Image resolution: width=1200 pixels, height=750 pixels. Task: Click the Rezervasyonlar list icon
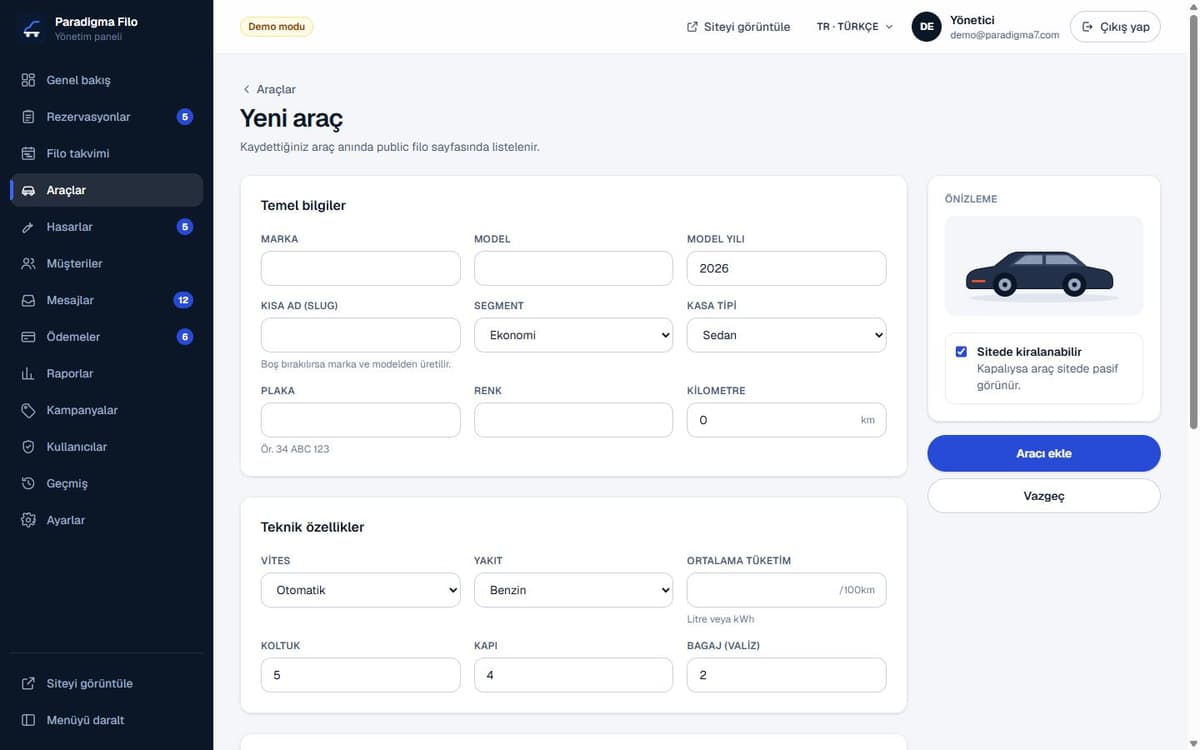pyautogui.click(x=28, y=117)
